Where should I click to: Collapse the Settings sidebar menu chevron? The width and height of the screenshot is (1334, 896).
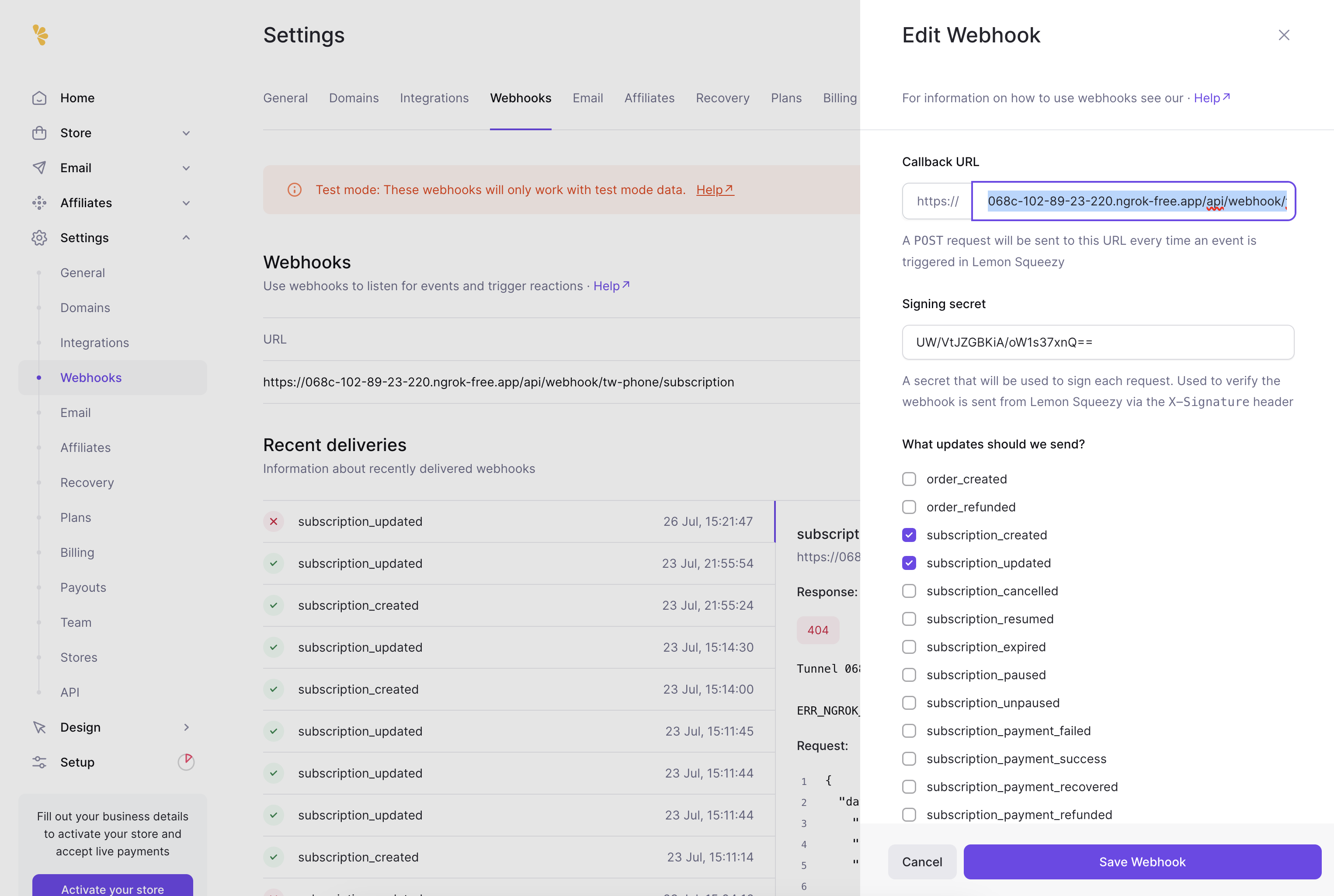[186, 238]
